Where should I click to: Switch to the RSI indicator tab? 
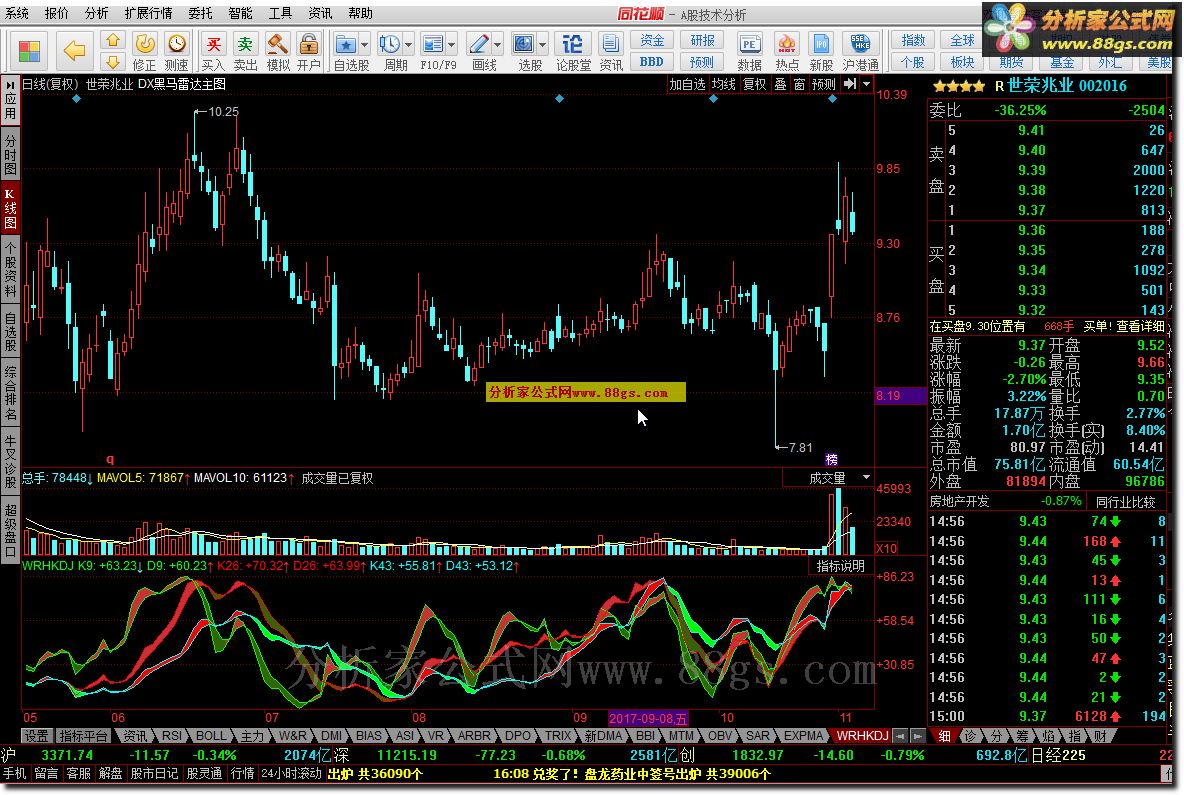point(172,735)
